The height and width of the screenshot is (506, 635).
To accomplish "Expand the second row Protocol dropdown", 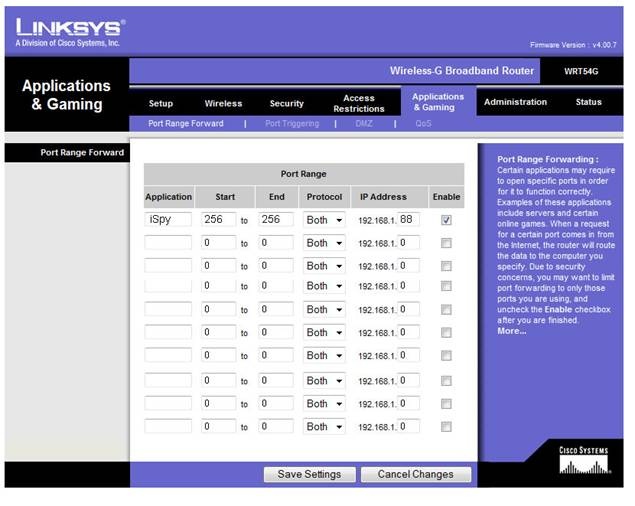I will 324,243.
